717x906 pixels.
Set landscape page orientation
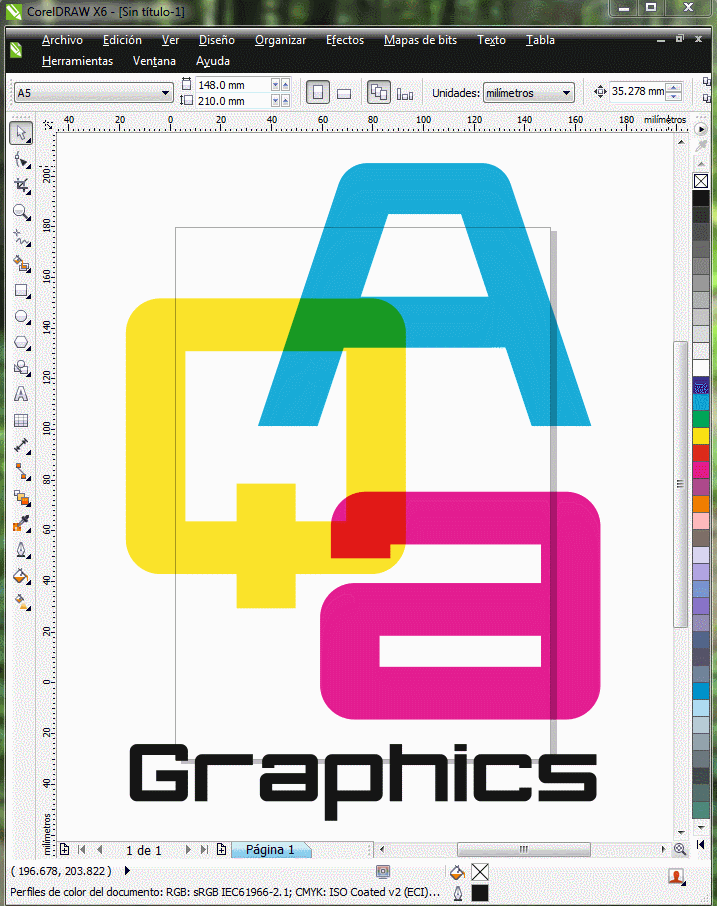tap(344, 93)
